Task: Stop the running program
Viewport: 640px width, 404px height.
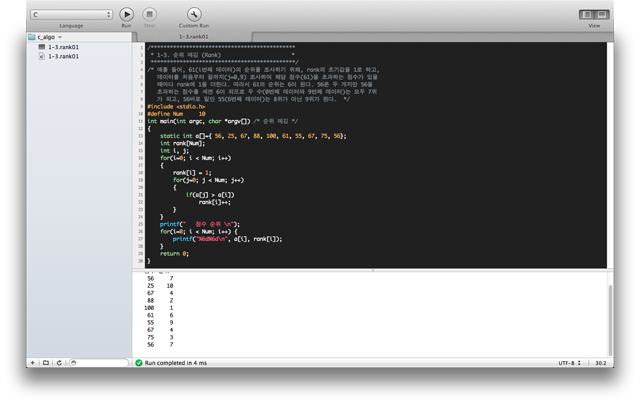Action: point(149,15)
